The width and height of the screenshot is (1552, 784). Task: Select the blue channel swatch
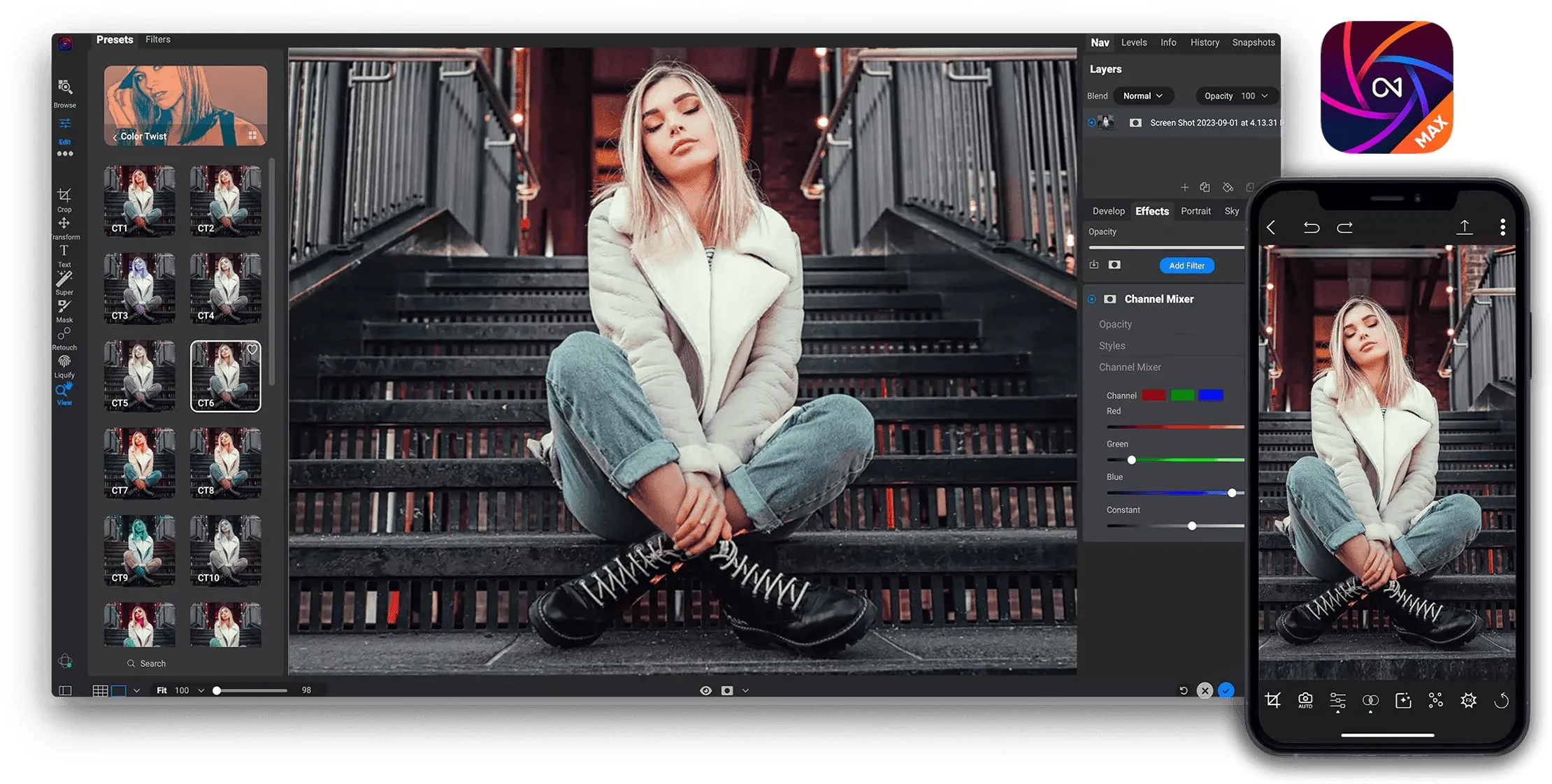(1211, 395)
